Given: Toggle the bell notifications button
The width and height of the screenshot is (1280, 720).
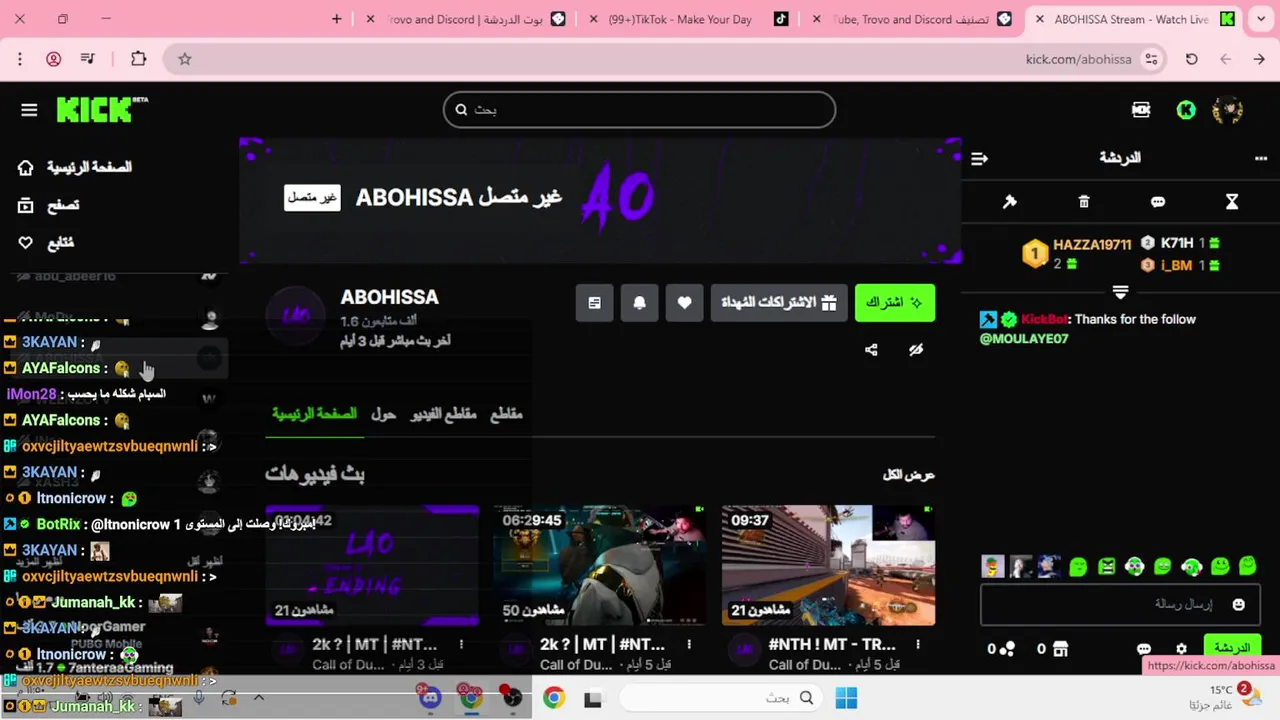Looking at the screenshot, I should (x=639, y=303).
